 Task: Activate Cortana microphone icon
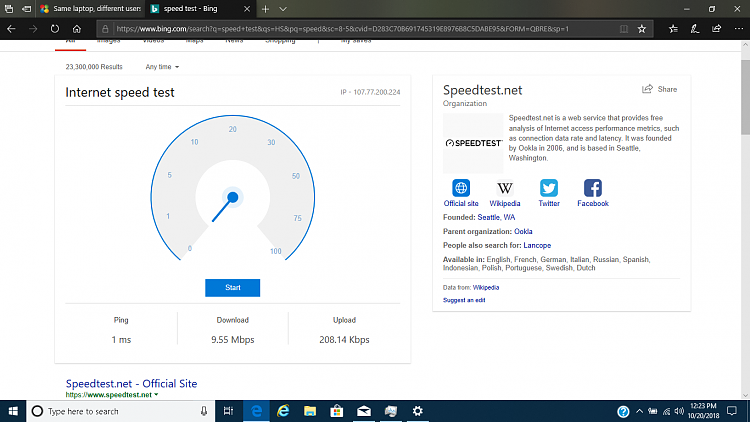[x=204, y=411]
